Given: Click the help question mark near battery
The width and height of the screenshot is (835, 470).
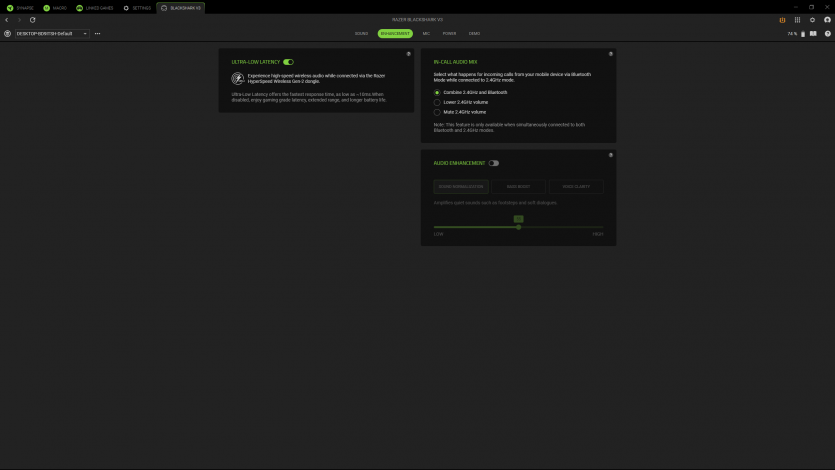Looking at the screenshot, I should tap(828, 33).
